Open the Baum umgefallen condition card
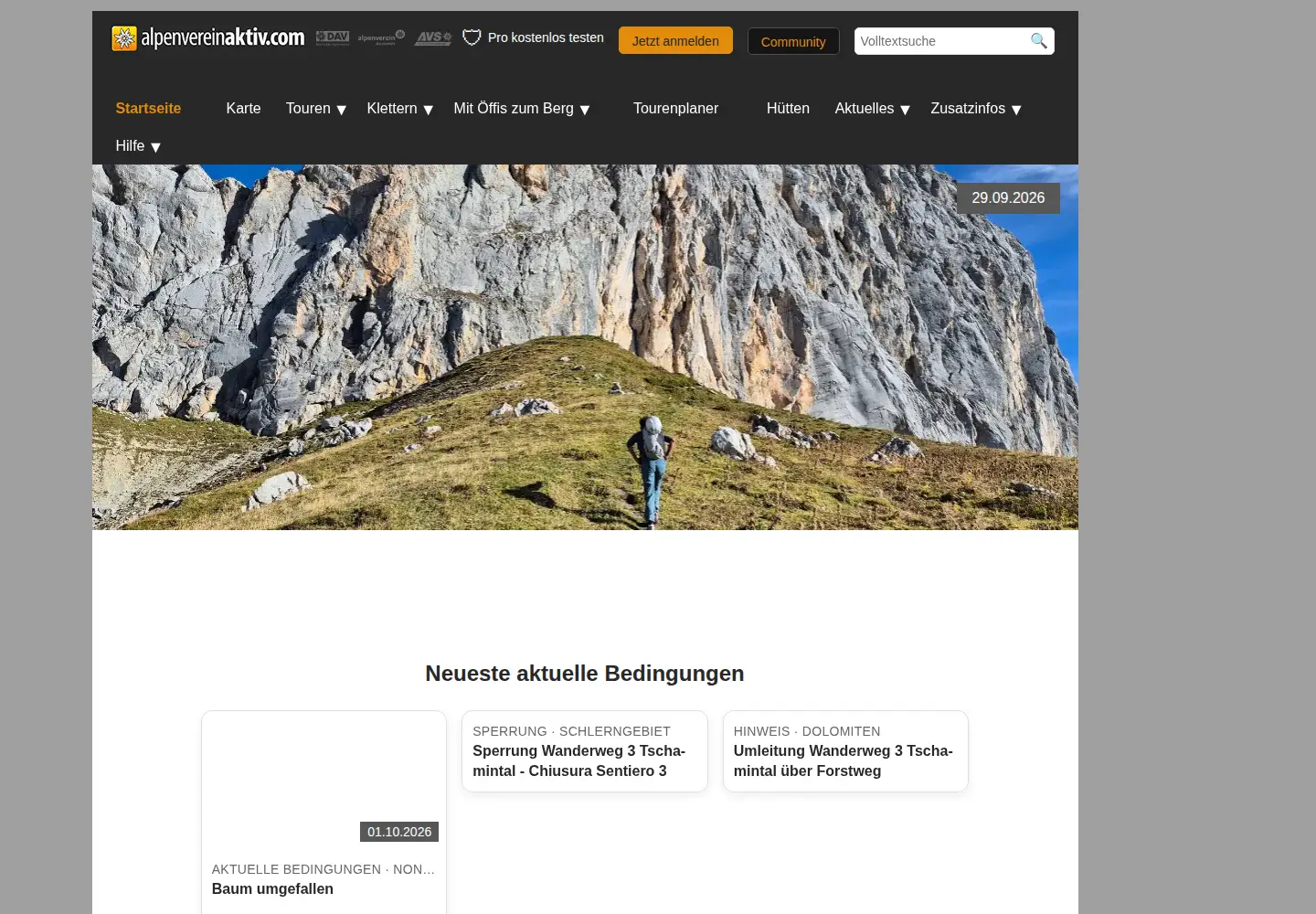The height and width of the screenshot is (914, 1316). [x=324, y=812]
